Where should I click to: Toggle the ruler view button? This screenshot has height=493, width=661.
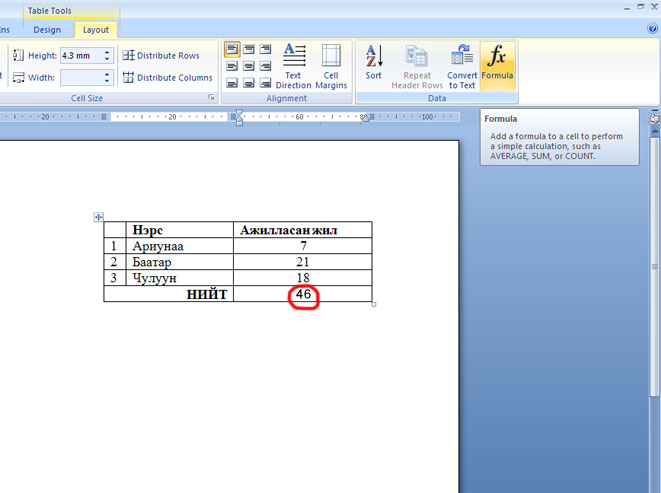tap(655, 119)
